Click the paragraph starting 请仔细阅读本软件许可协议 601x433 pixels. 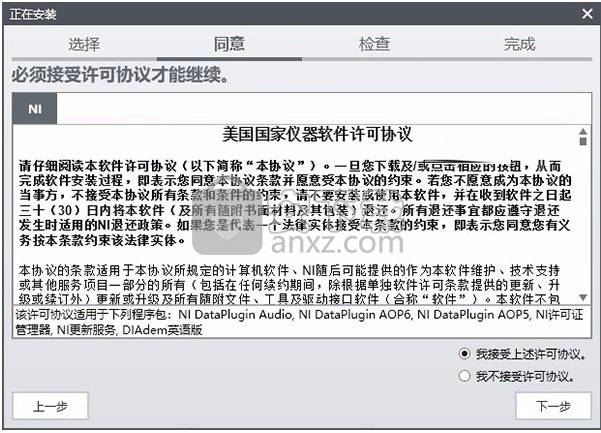click(295, 203)
